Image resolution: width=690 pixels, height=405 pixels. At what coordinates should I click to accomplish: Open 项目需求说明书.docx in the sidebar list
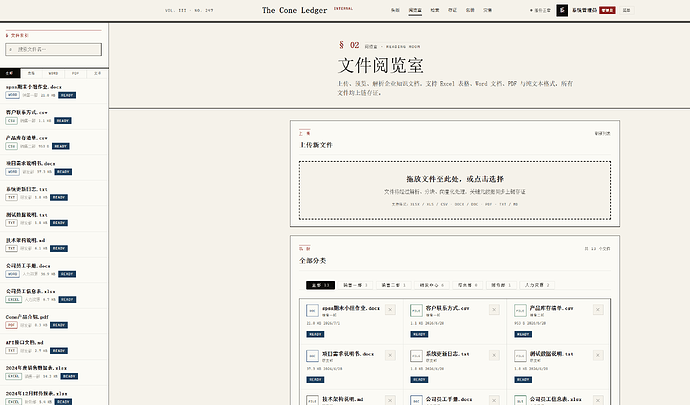[54, 168]
